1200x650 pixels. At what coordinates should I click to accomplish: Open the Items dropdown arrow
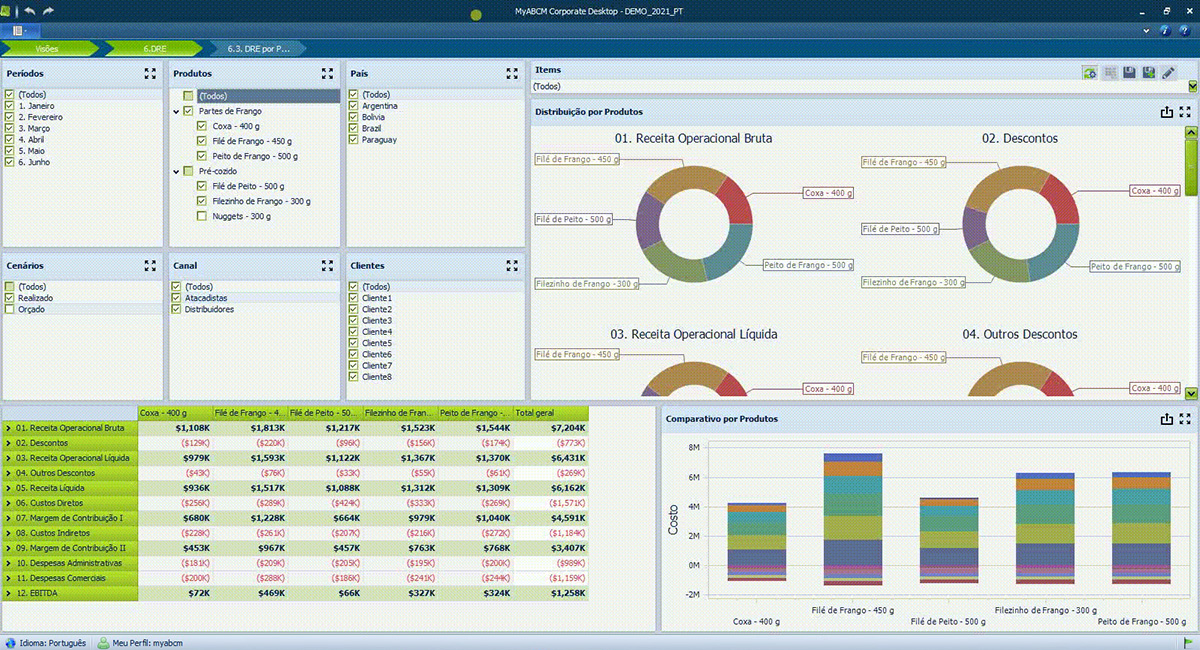(1192, 87)
